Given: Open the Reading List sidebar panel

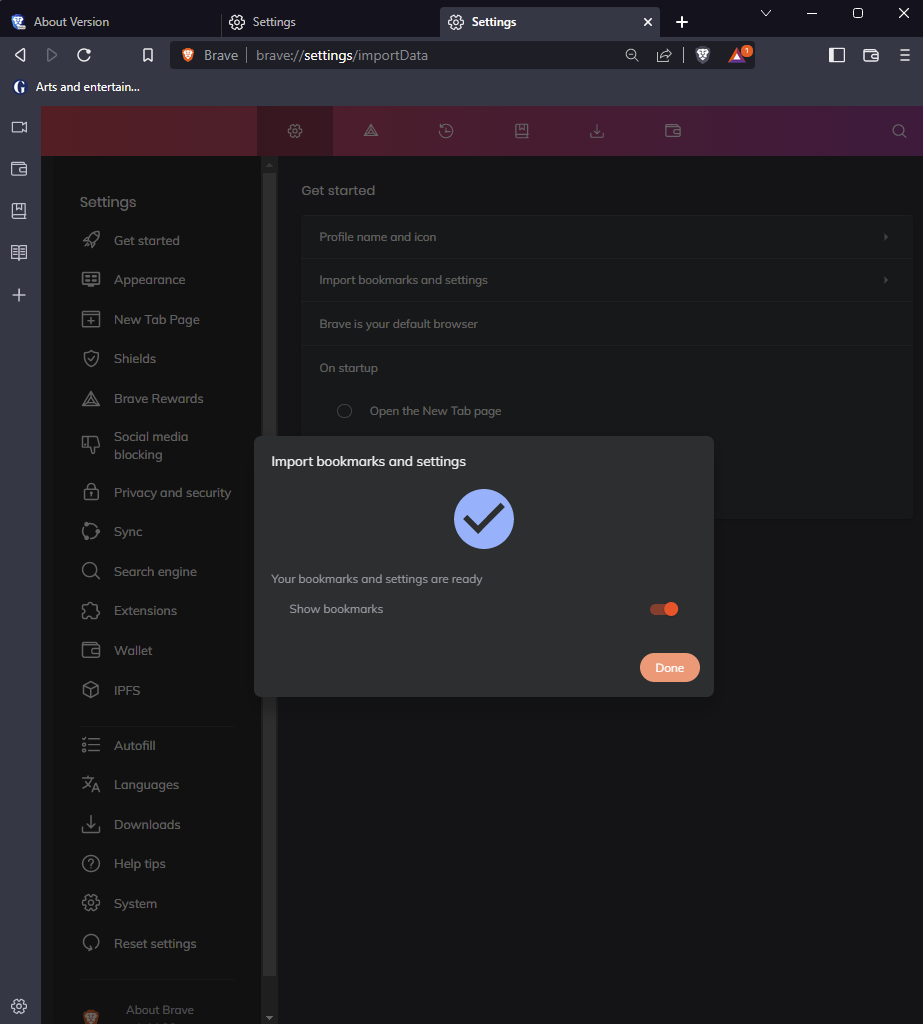Looking at the screenshot, I should [x=18, y=253].
